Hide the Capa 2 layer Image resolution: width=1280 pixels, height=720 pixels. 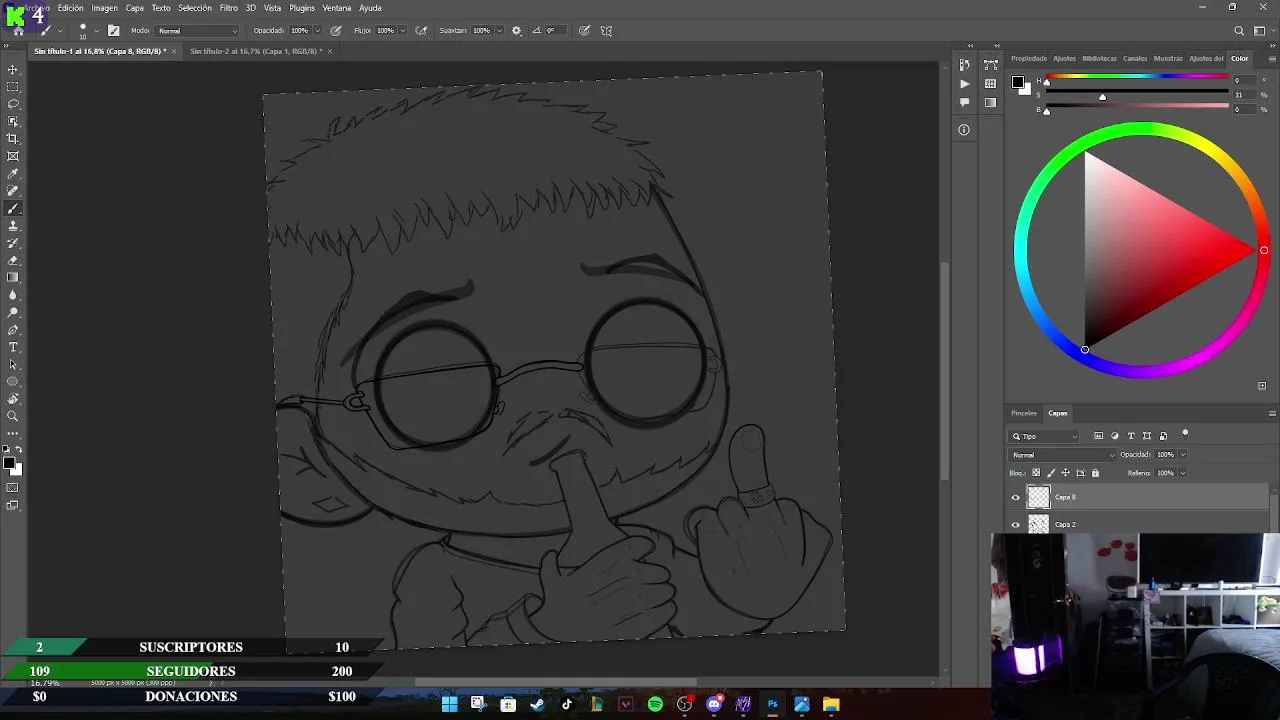(x=1016, y=524)
